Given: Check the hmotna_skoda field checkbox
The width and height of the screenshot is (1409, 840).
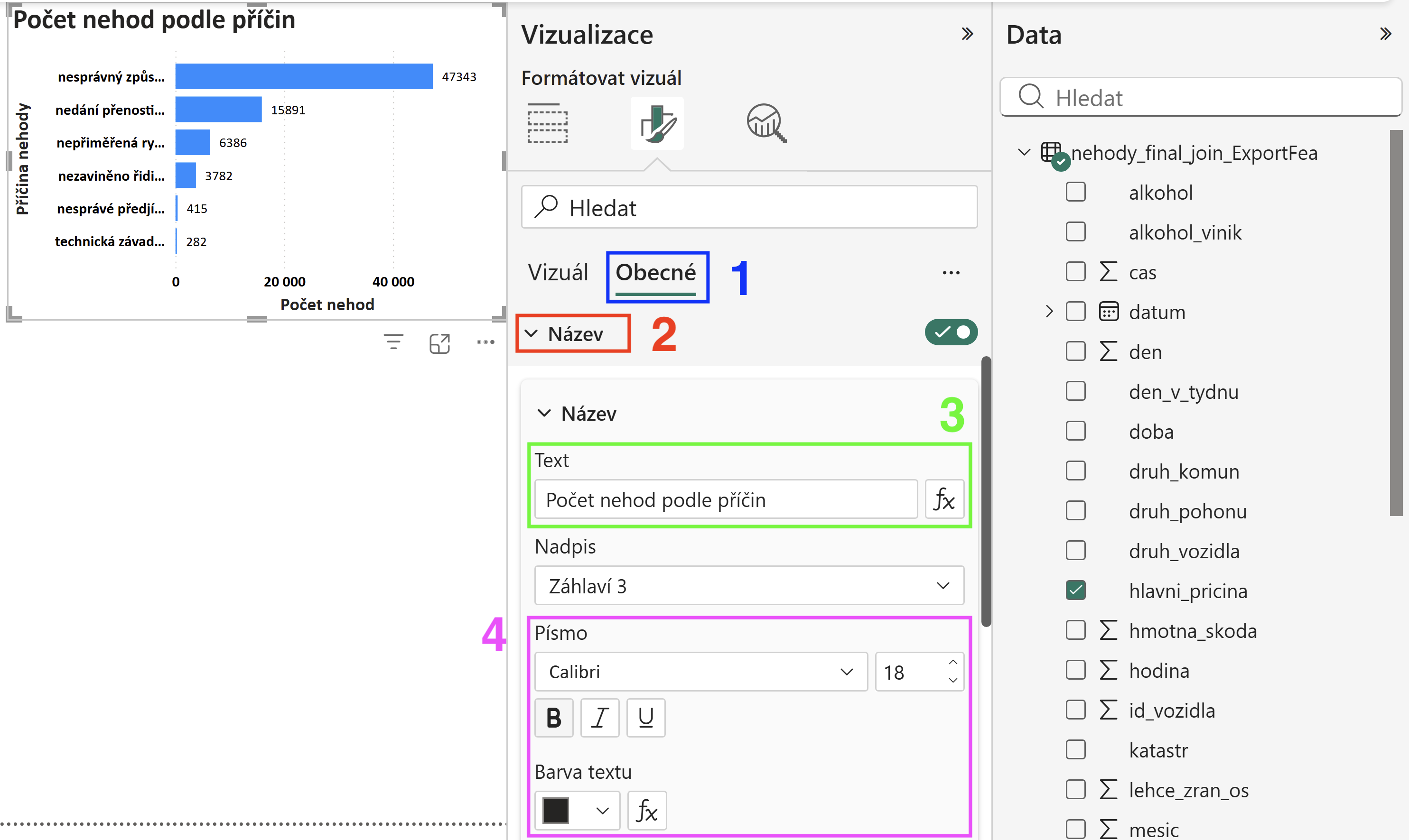Looking at the screenshot, I should (x=1075, y=630).
